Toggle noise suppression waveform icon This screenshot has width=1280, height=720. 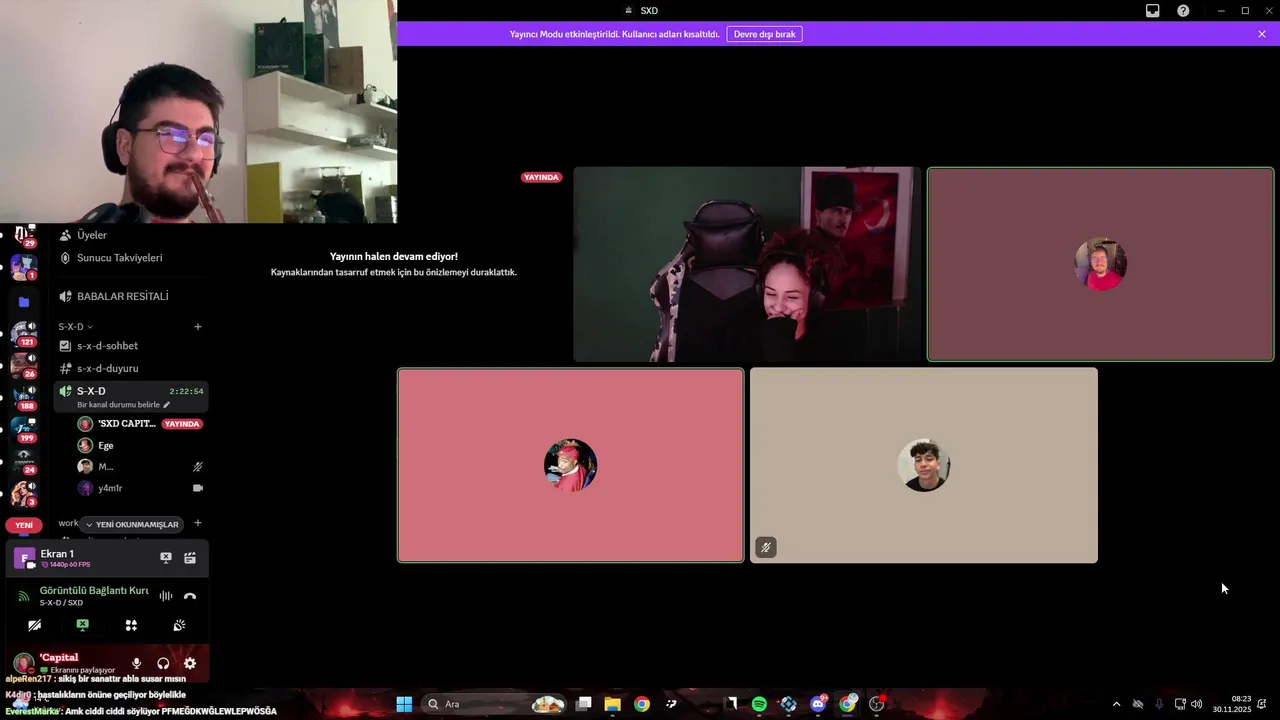click(166, 596)
